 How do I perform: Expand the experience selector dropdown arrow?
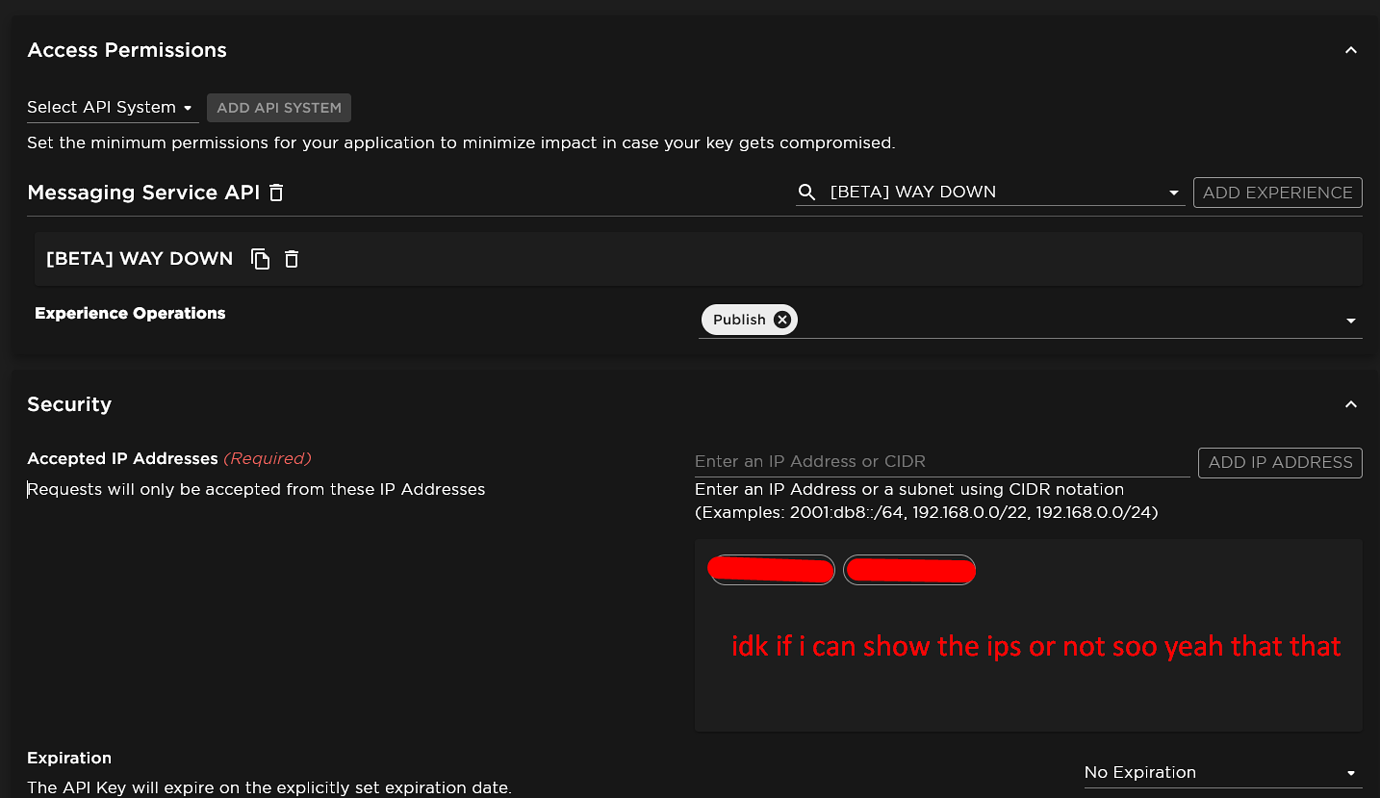click(1172, 192)
